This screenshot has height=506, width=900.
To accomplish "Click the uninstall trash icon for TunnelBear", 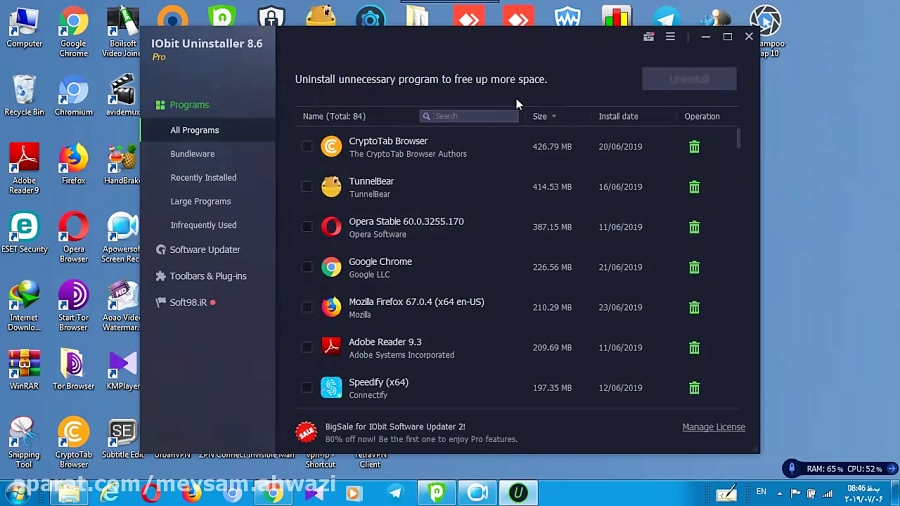I will point(694,187).
